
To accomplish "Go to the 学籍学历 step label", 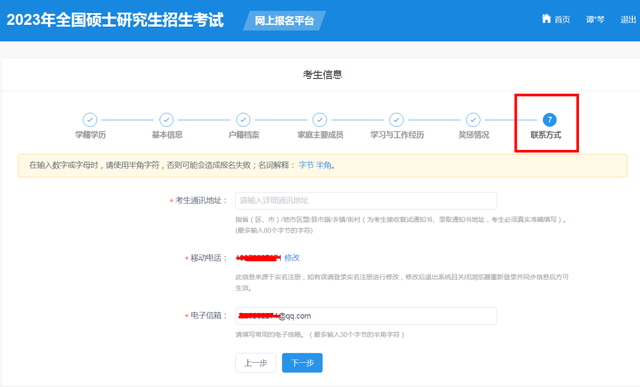I will (x=90, y=135).
